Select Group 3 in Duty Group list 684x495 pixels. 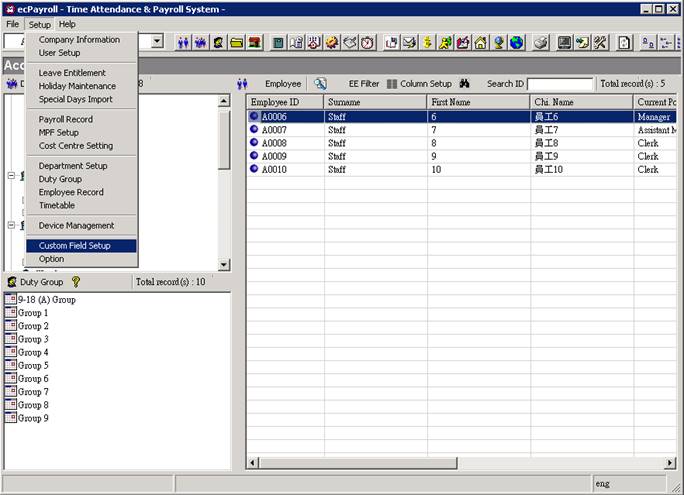pos(27,339)
